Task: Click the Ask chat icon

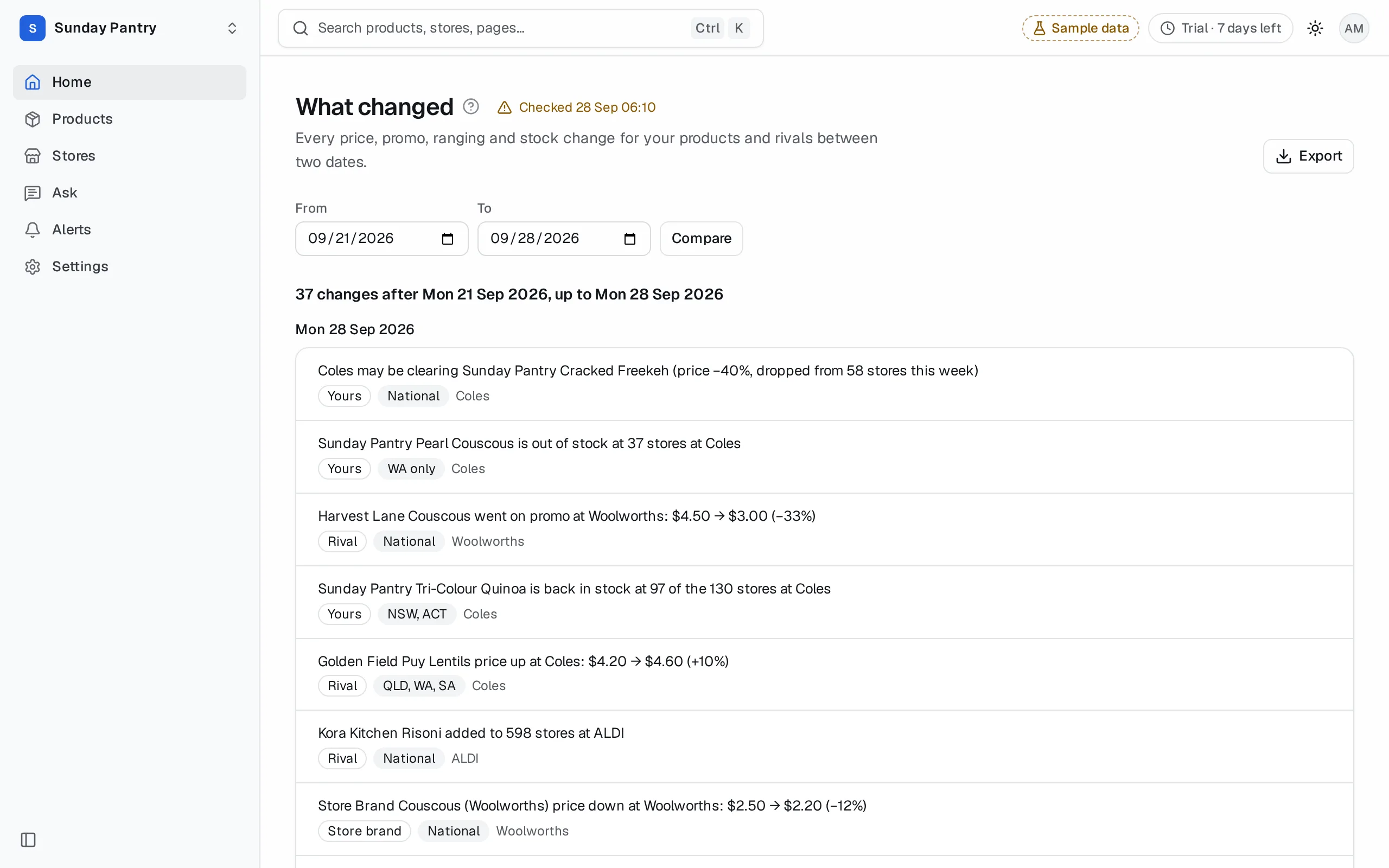Action: (33, 193)
